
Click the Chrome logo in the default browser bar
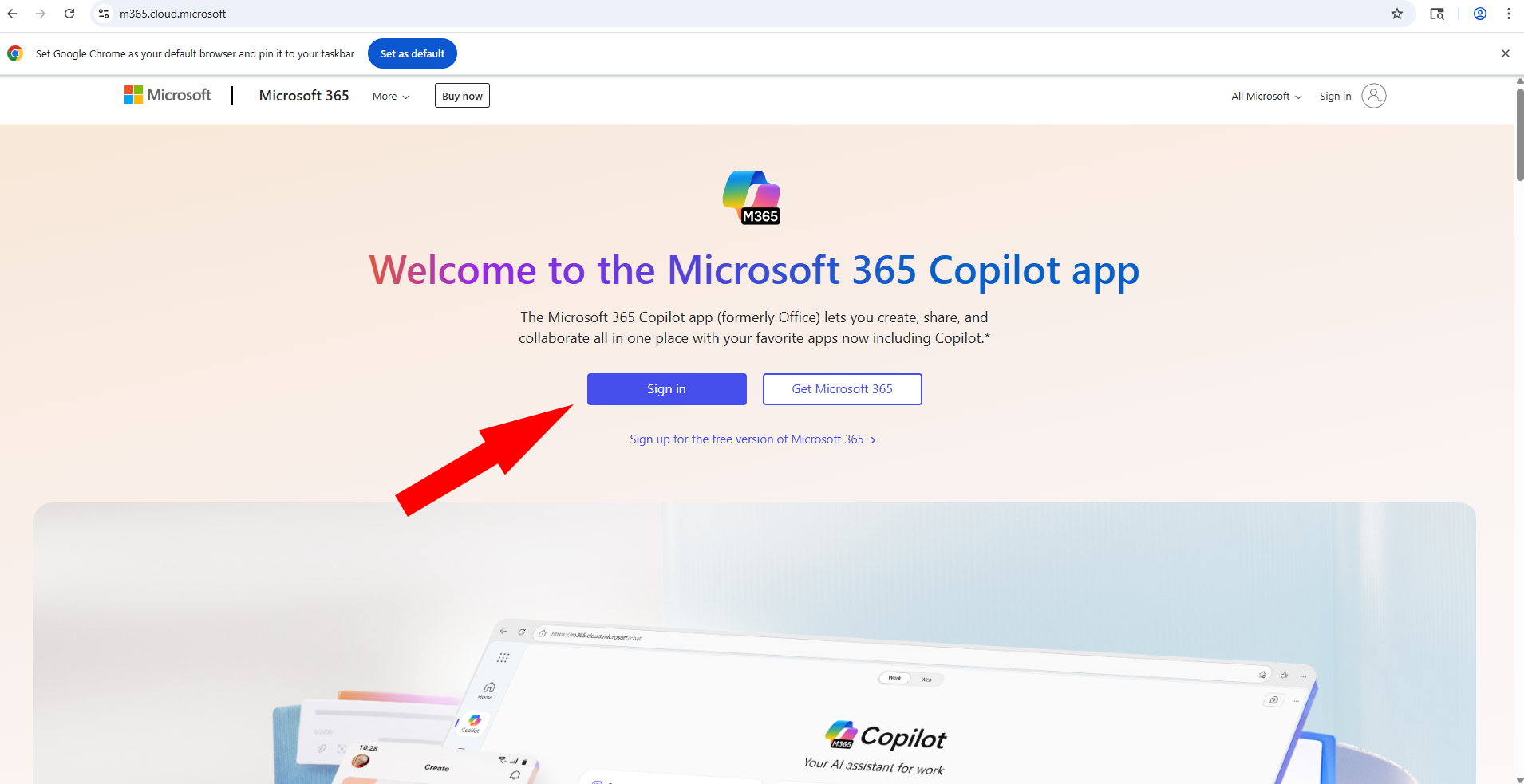pyautogui.click(x=15, y=53)
